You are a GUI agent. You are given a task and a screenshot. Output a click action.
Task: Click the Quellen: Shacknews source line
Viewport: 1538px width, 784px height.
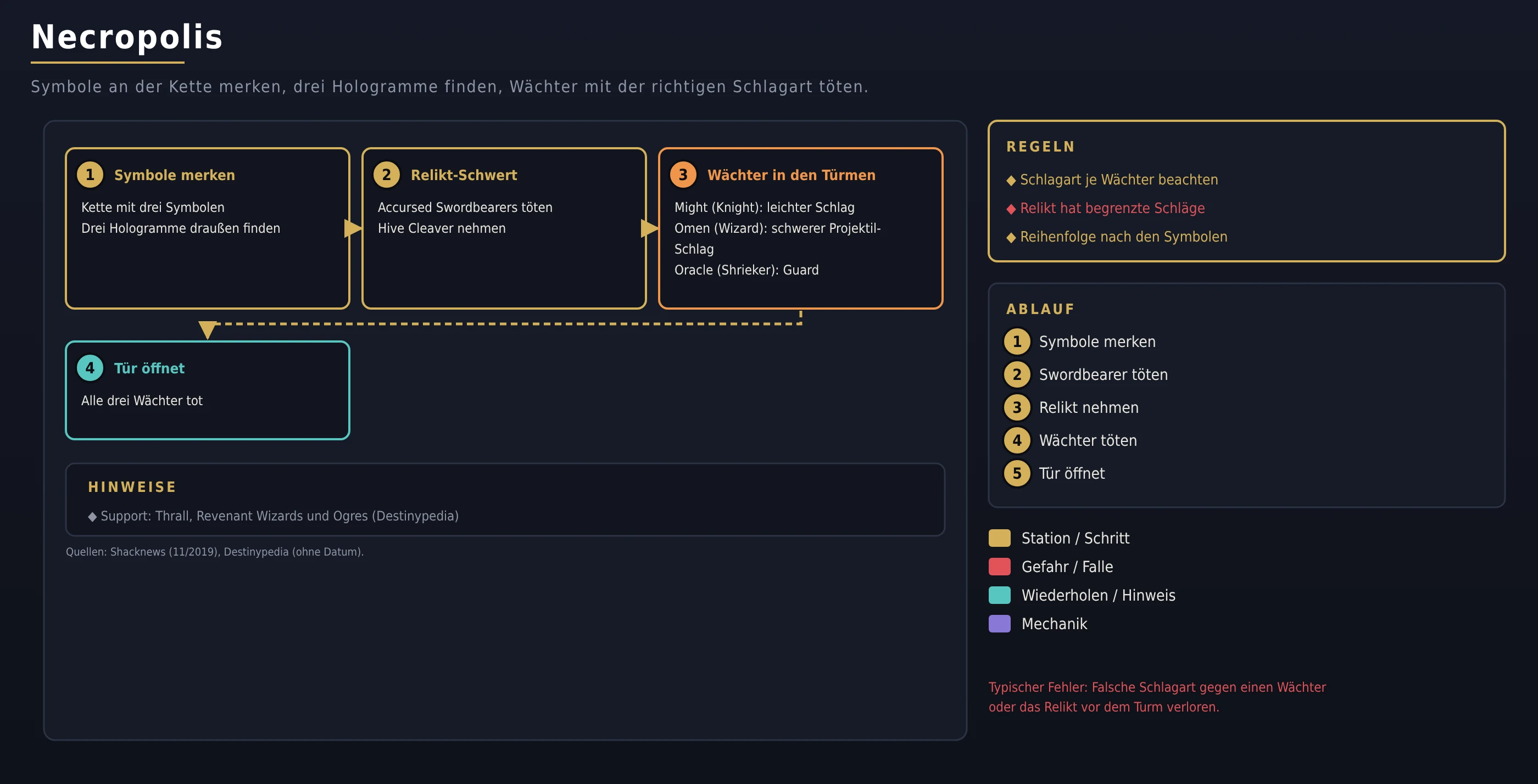[214, 552]
